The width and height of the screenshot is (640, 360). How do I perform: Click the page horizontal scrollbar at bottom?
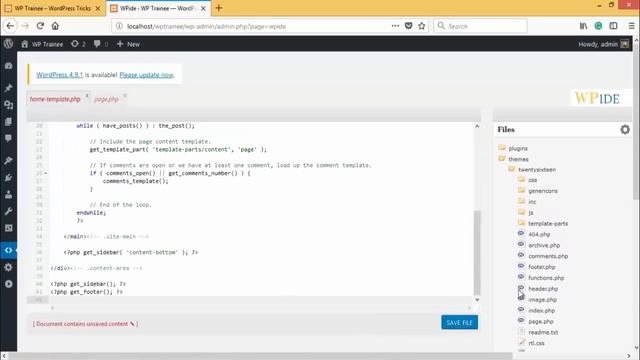point(260,356)
